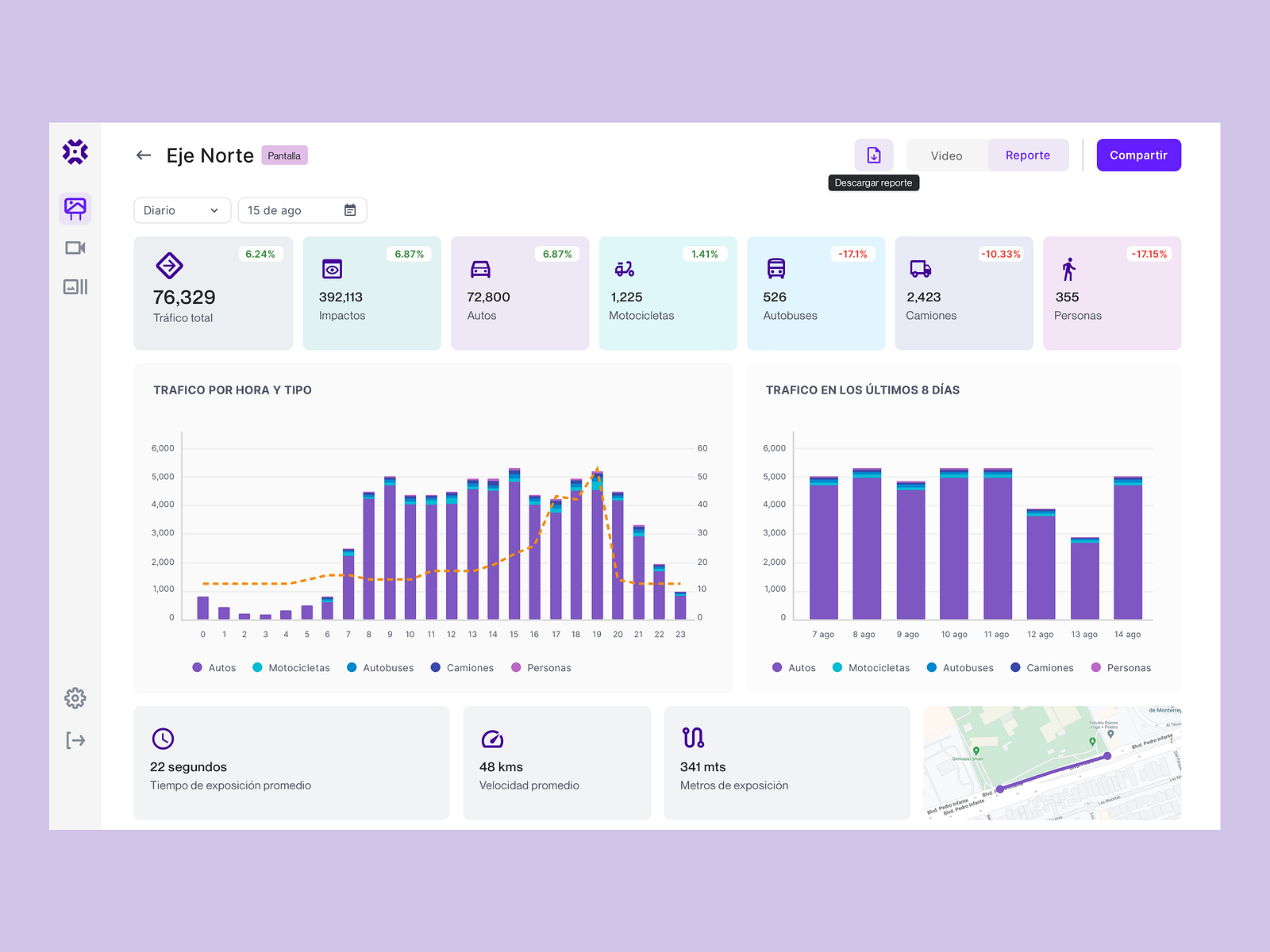Viewport: 1270px width, 952px height.
Task: Toggle Autos legend in 8-day chart
Action: pos(794,668)
